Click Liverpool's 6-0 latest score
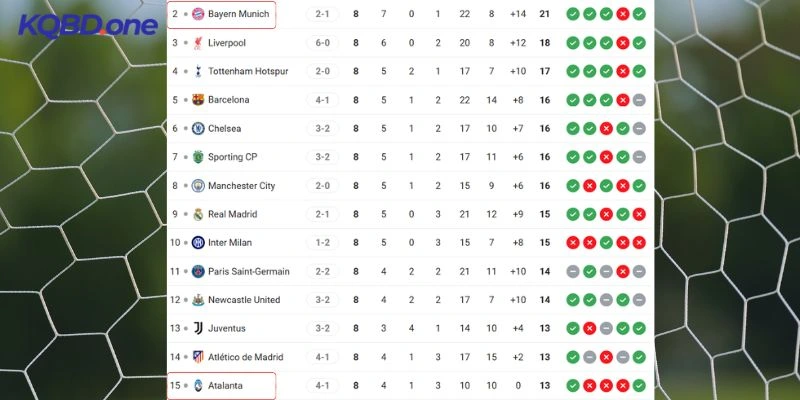The width and height of the screenshot is (800, 400). click(323, 43)
